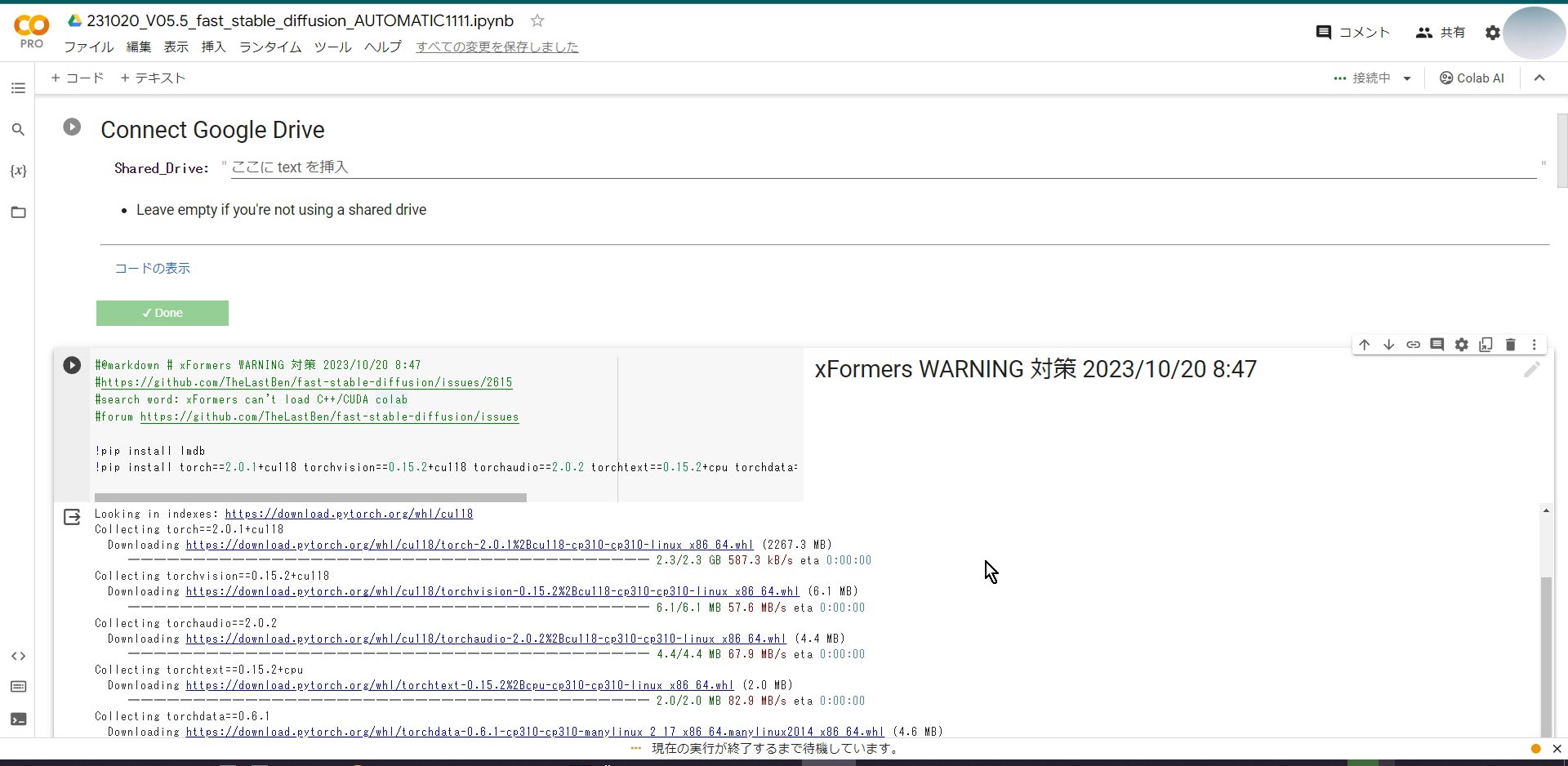Click the Shared_Drive text input field

pos(882,167)
